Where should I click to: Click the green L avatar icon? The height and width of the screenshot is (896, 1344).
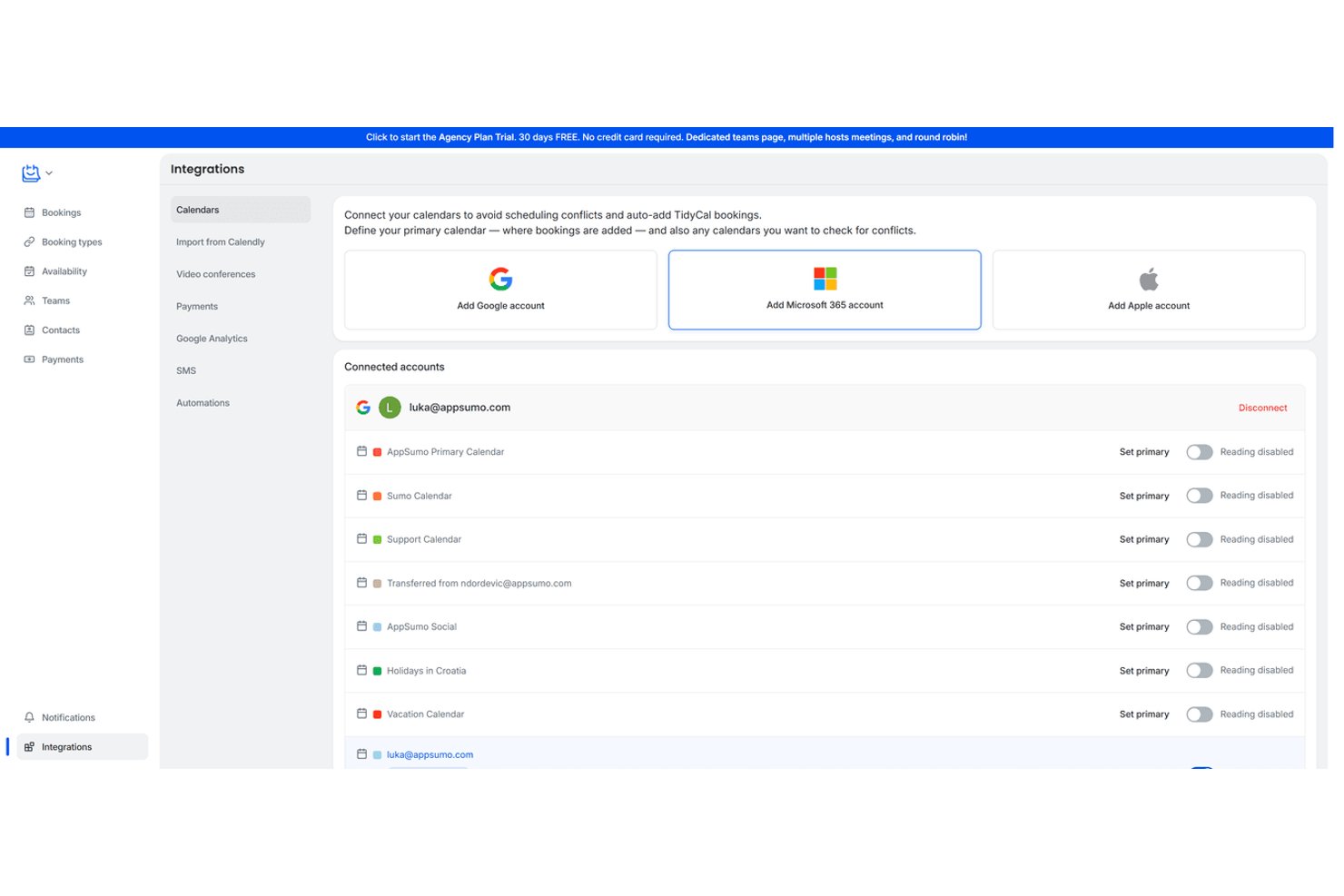click(x=390, y=408)
